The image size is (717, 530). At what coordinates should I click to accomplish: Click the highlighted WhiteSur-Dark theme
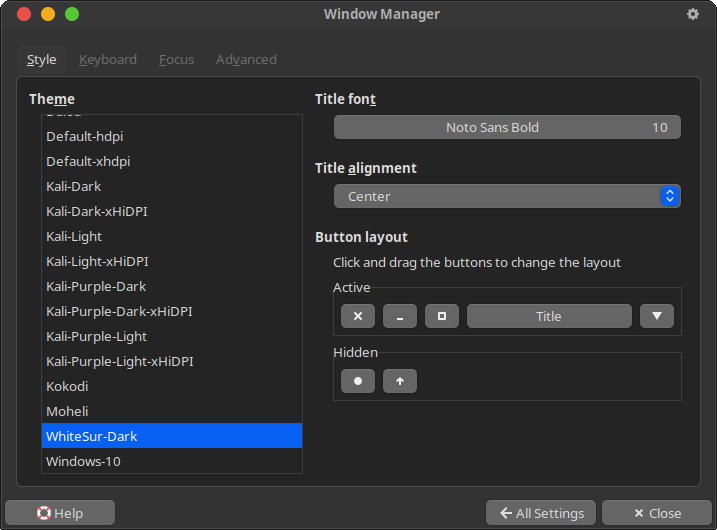tap(172, 436)
